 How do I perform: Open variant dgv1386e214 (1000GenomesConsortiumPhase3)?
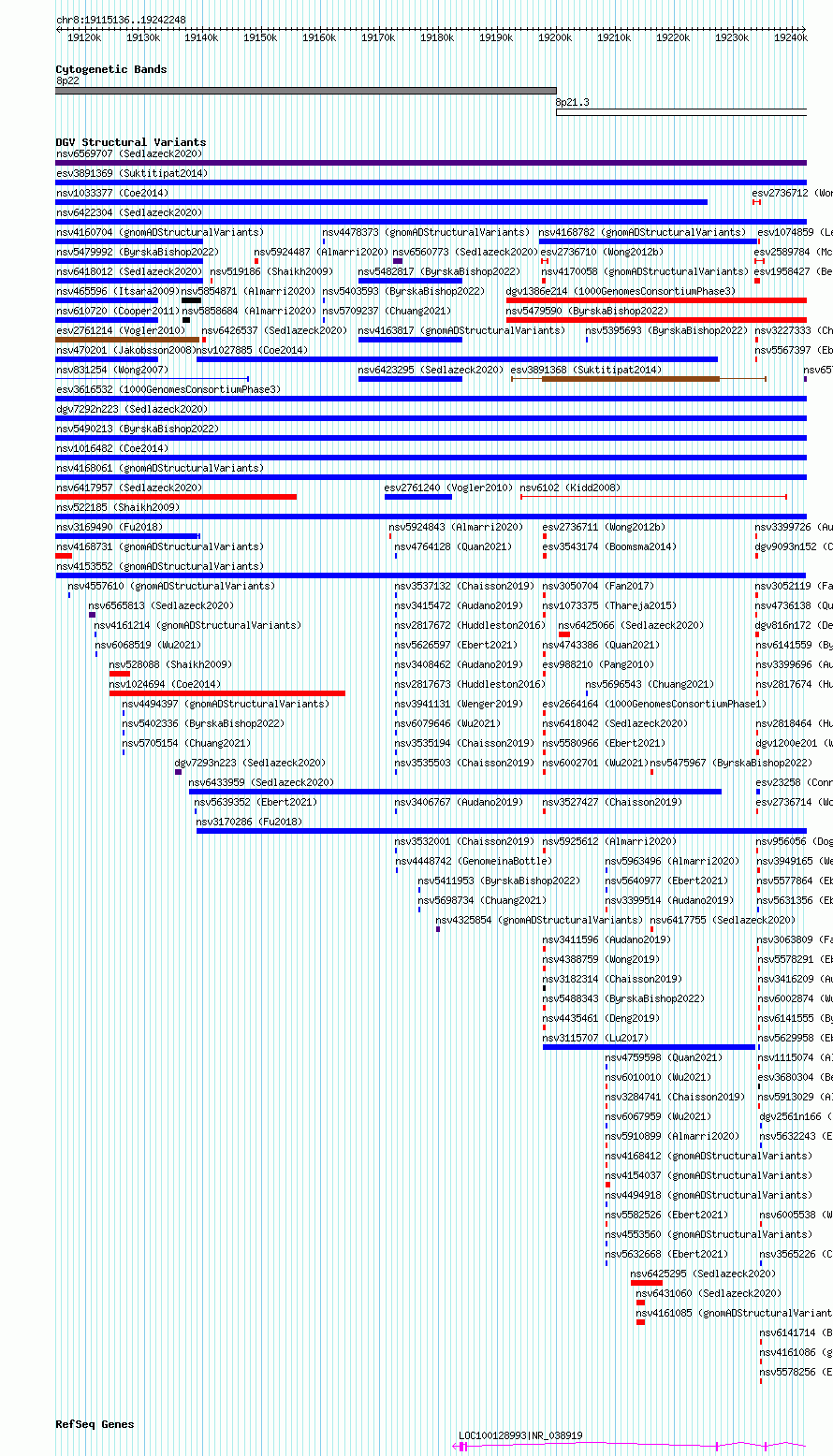(x=621, y=291)
